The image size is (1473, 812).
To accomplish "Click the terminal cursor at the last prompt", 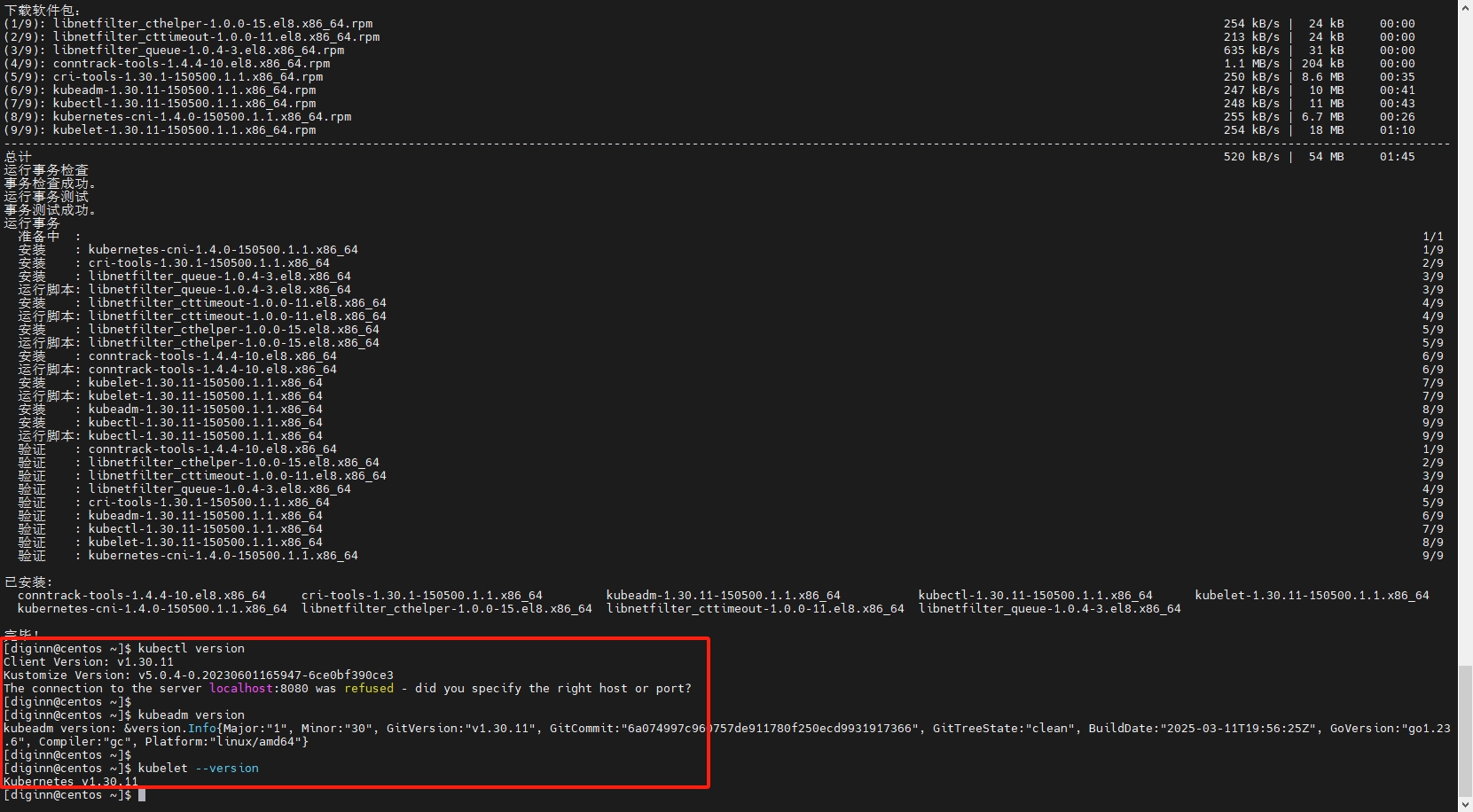I will [142, 795].
